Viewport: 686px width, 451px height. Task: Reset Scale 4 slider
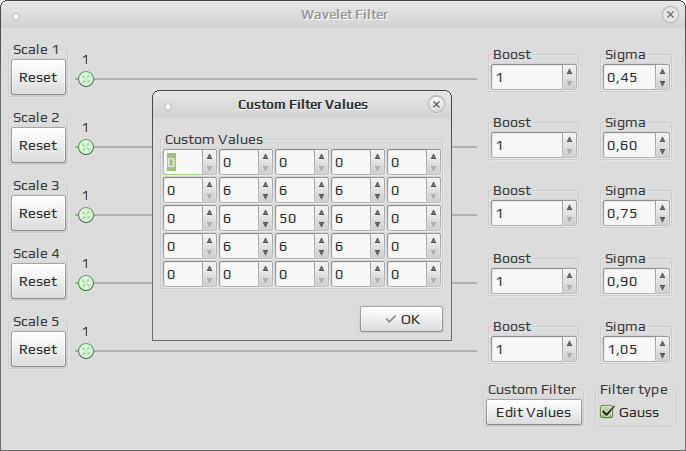38,281
